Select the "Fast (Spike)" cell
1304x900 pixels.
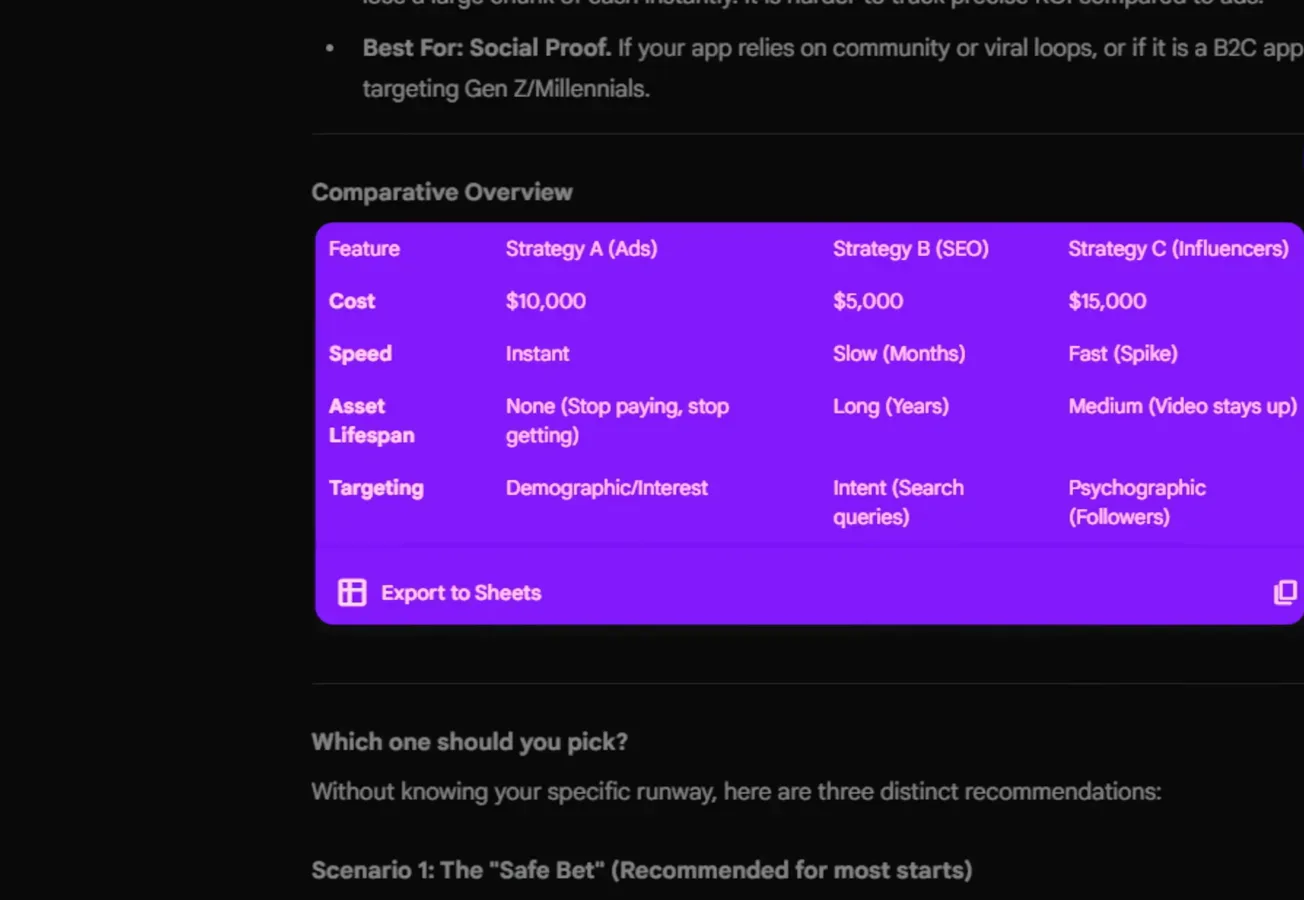click(x=1123, y=354)
